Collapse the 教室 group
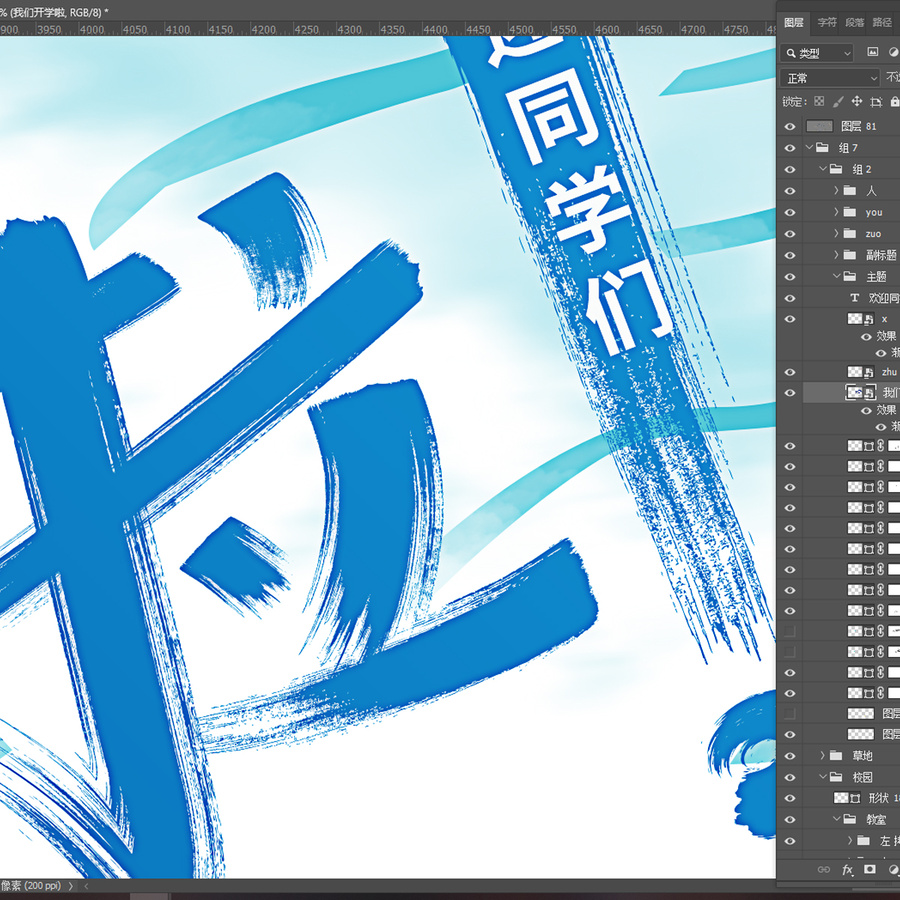This screenshot has height=900, width=900. point(837,819)
